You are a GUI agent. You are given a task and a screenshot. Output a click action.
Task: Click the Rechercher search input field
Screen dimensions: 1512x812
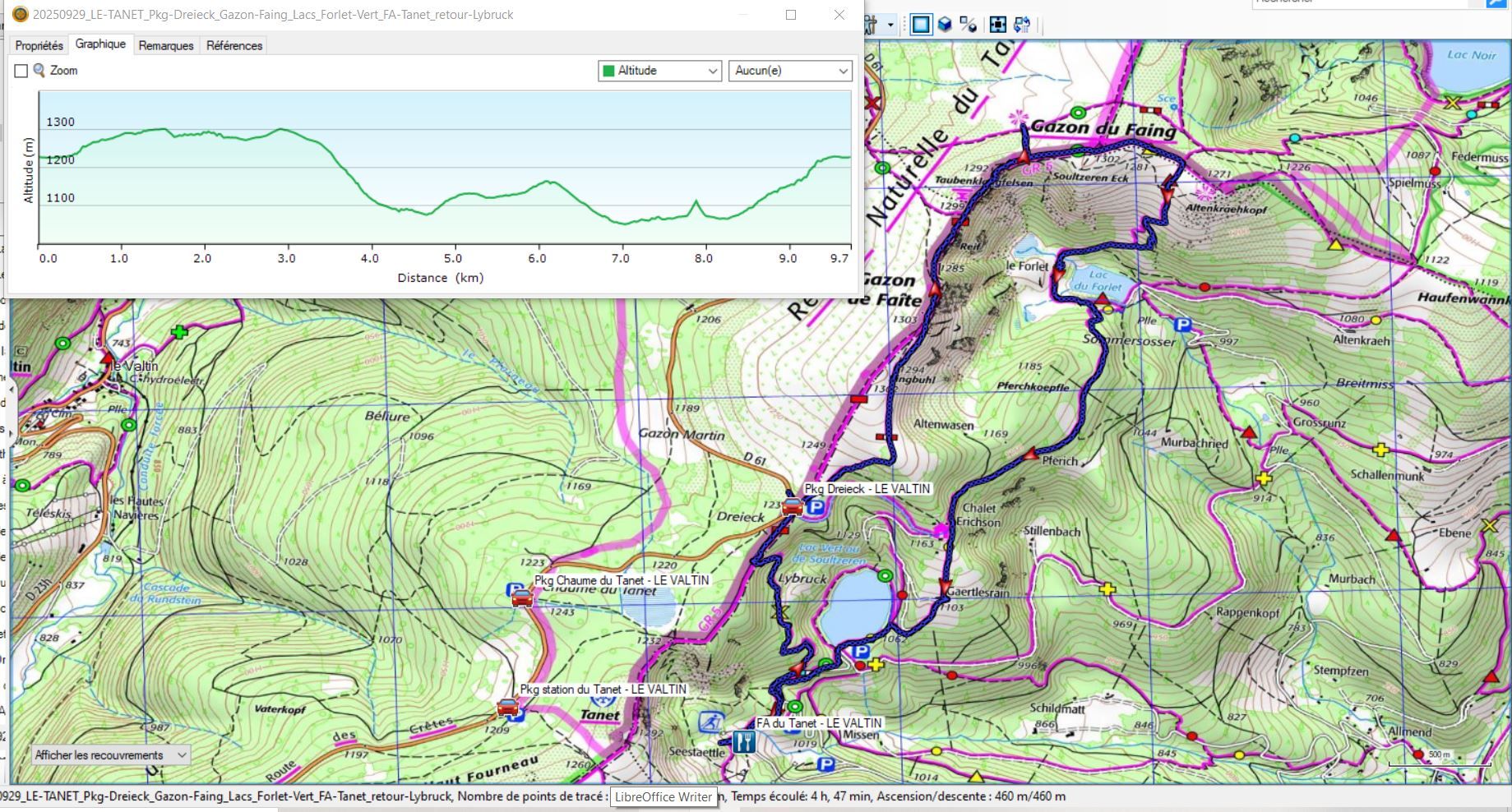coord(1366,2)
